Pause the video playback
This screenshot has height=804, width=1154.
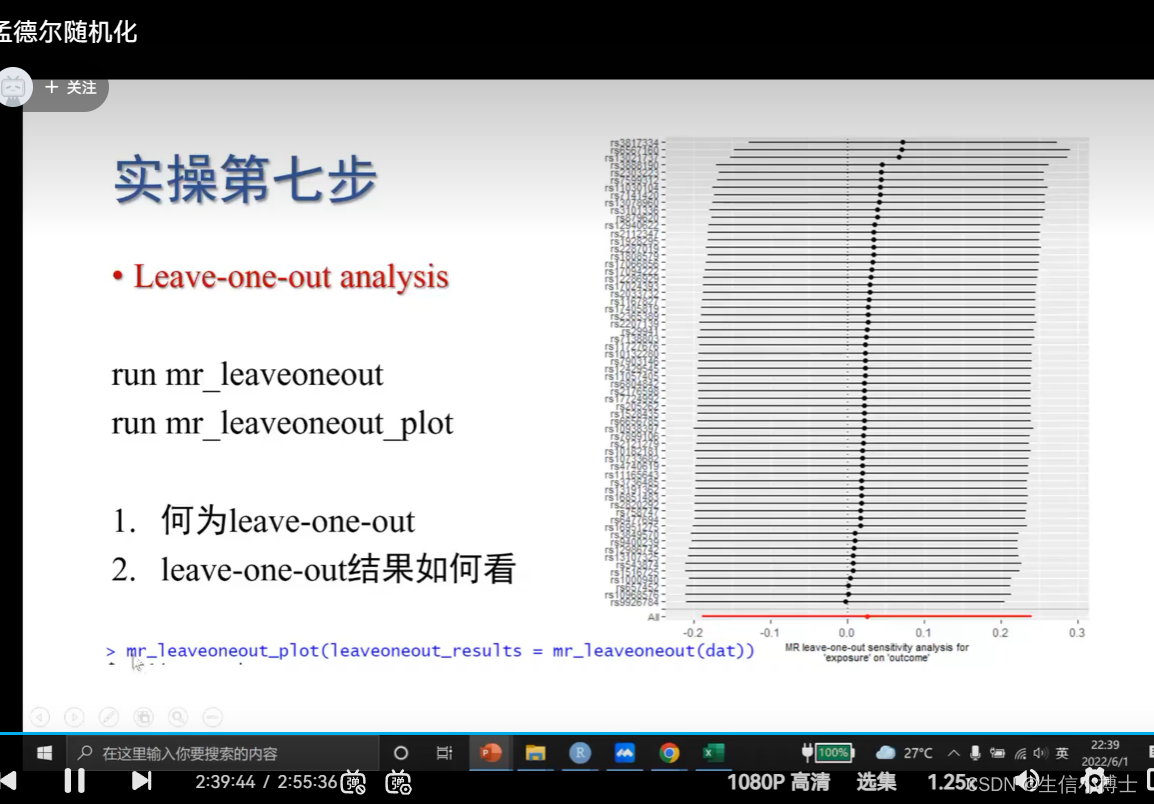pos(75,780)
